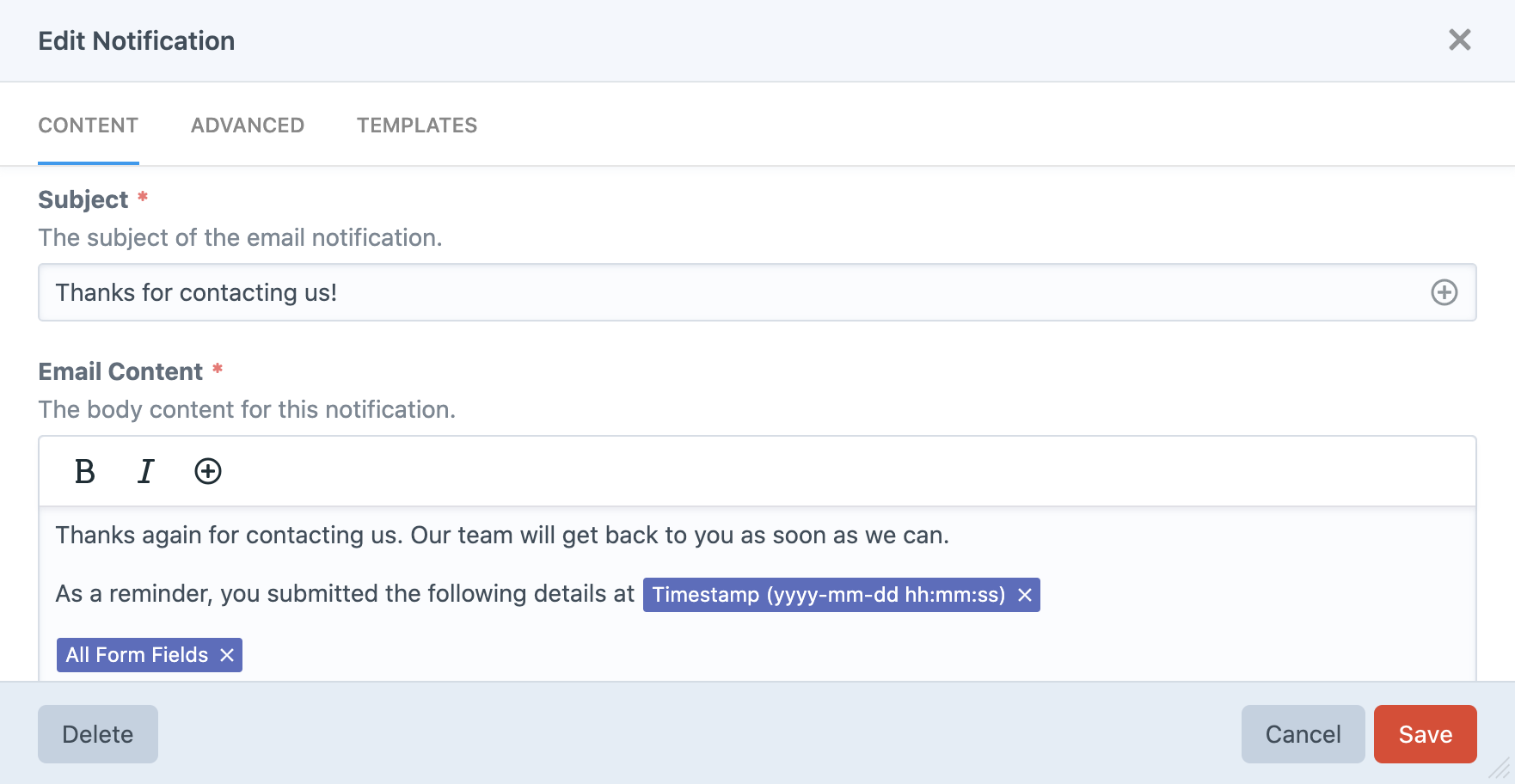This screenshot has width=1515, height=784.
Task: Toggle italic formatting in email editor
Action: click(x=145, y=471)
